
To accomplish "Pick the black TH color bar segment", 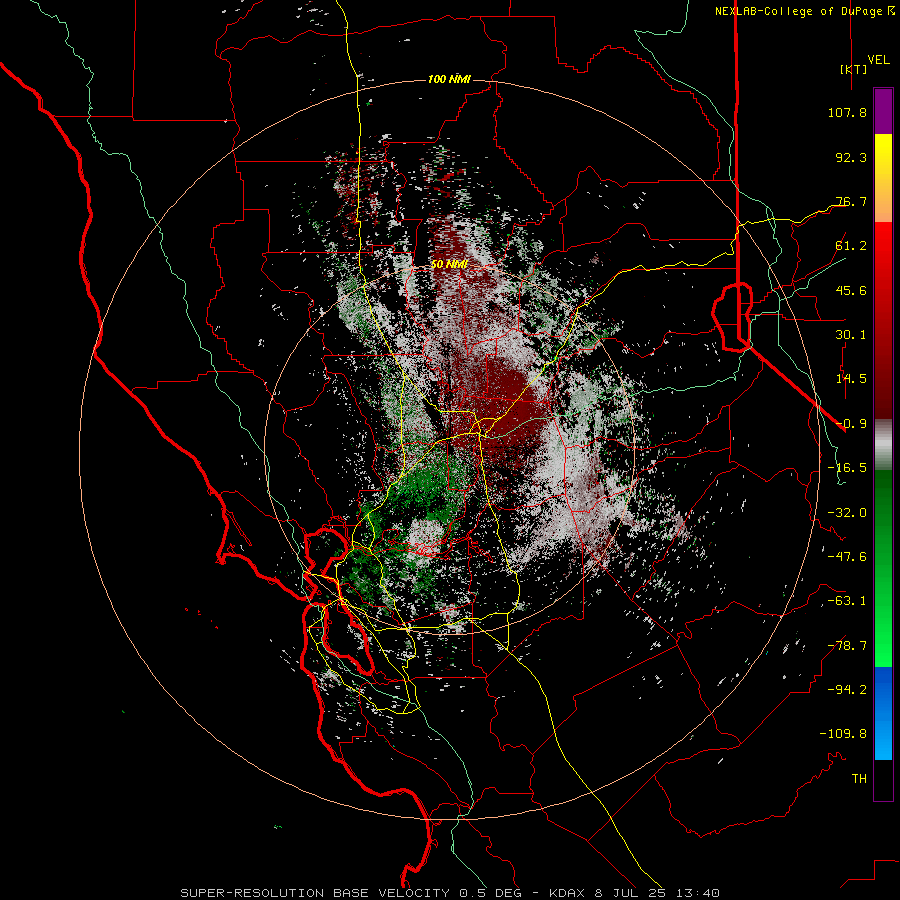I will click(883, 780).
